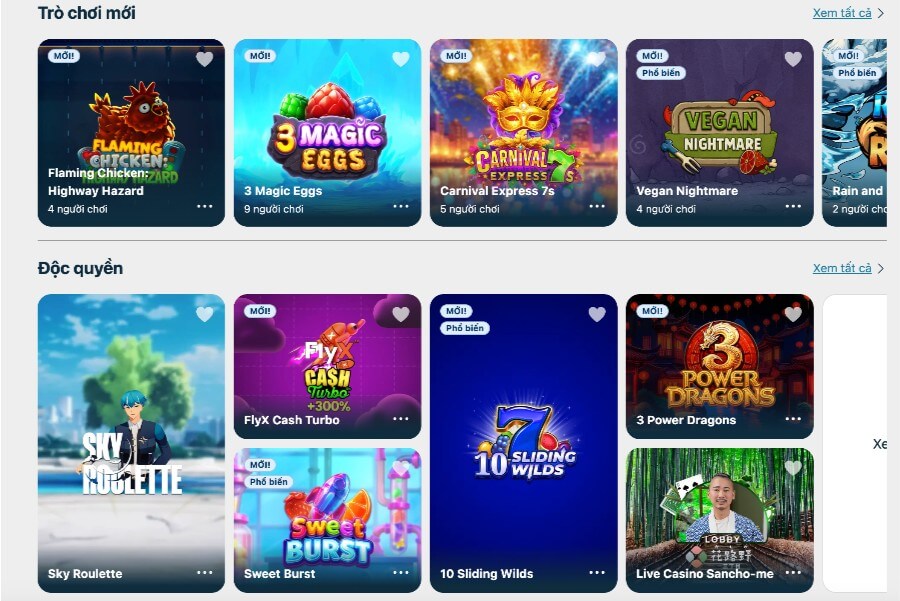This screenshot has width=900, height=601.
Task: Click the heart icon on FlyX Cash Turbo
Action: (x=401, y=314)
